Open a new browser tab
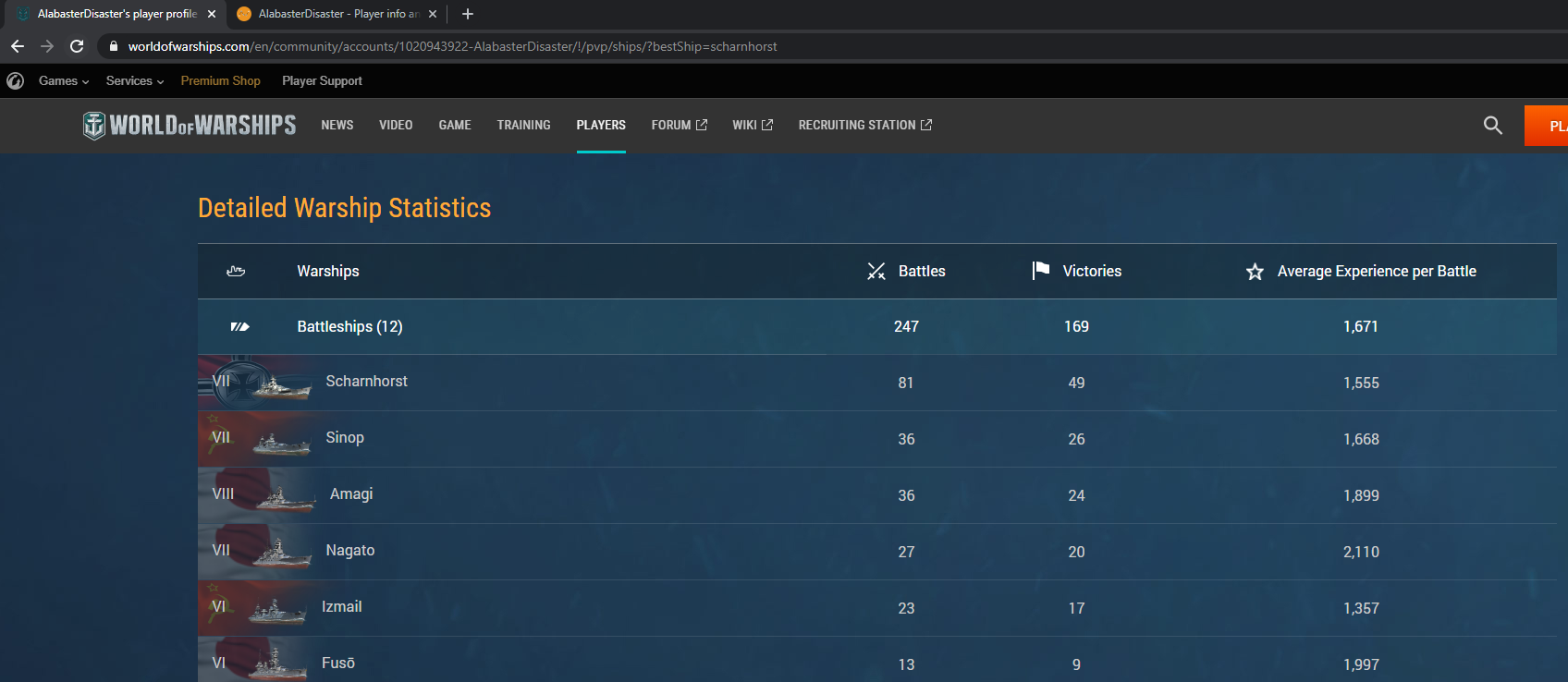 [468, 14]
